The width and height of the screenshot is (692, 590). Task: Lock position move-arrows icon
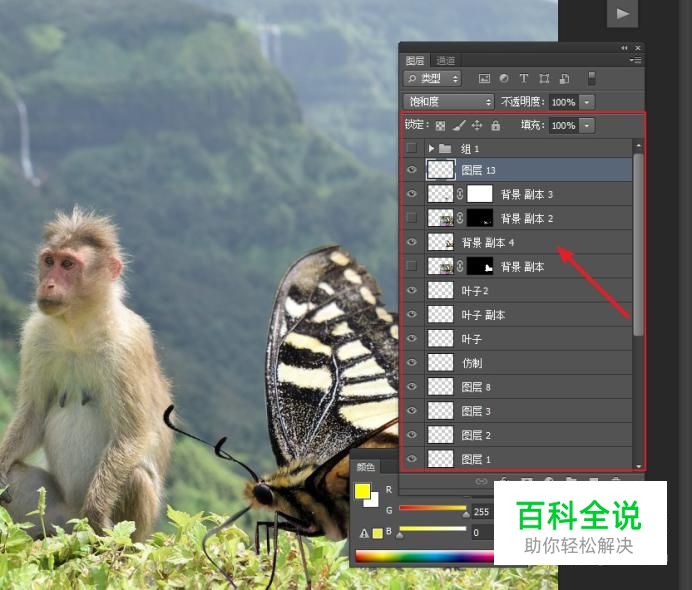click(x=477, y=126)
